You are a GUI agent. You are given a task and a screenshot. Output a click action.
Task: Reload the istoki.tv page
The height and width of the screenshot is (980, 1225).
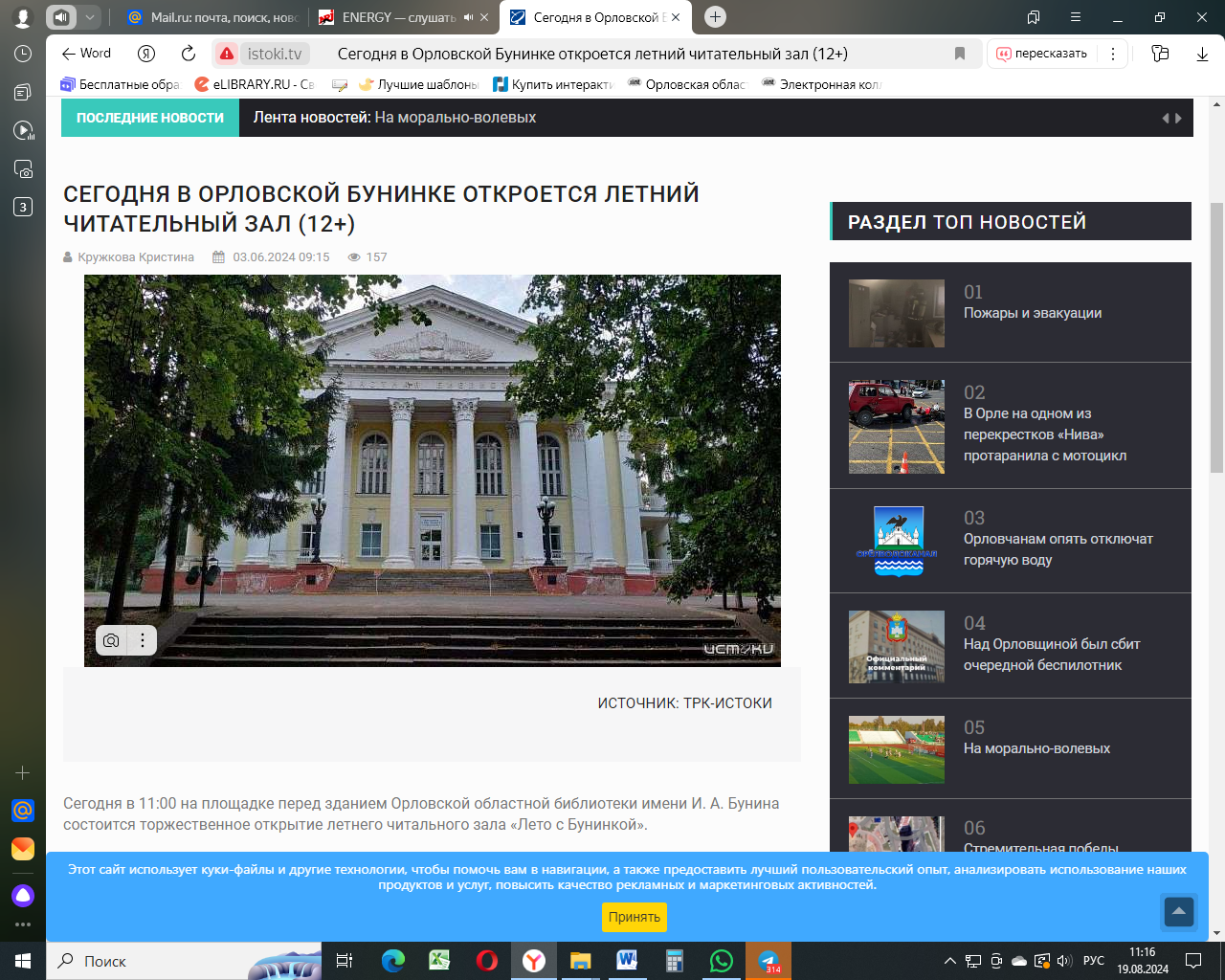pyautogui.click(x=189, y=54)
